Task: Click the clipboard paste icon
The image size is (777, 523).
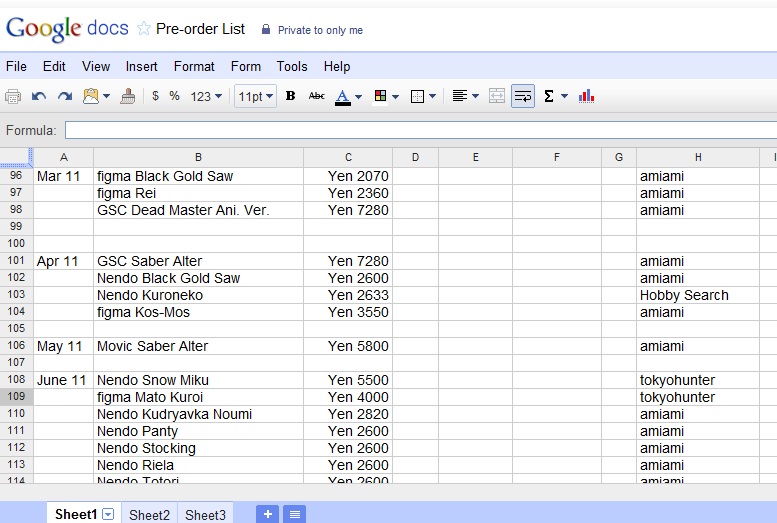Action: coord(91,96)
